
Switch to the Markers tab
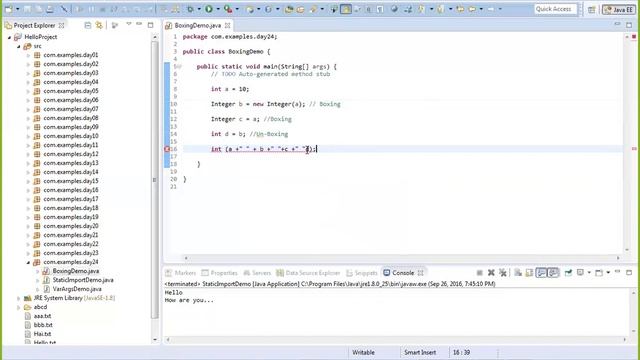click(181, 273)
